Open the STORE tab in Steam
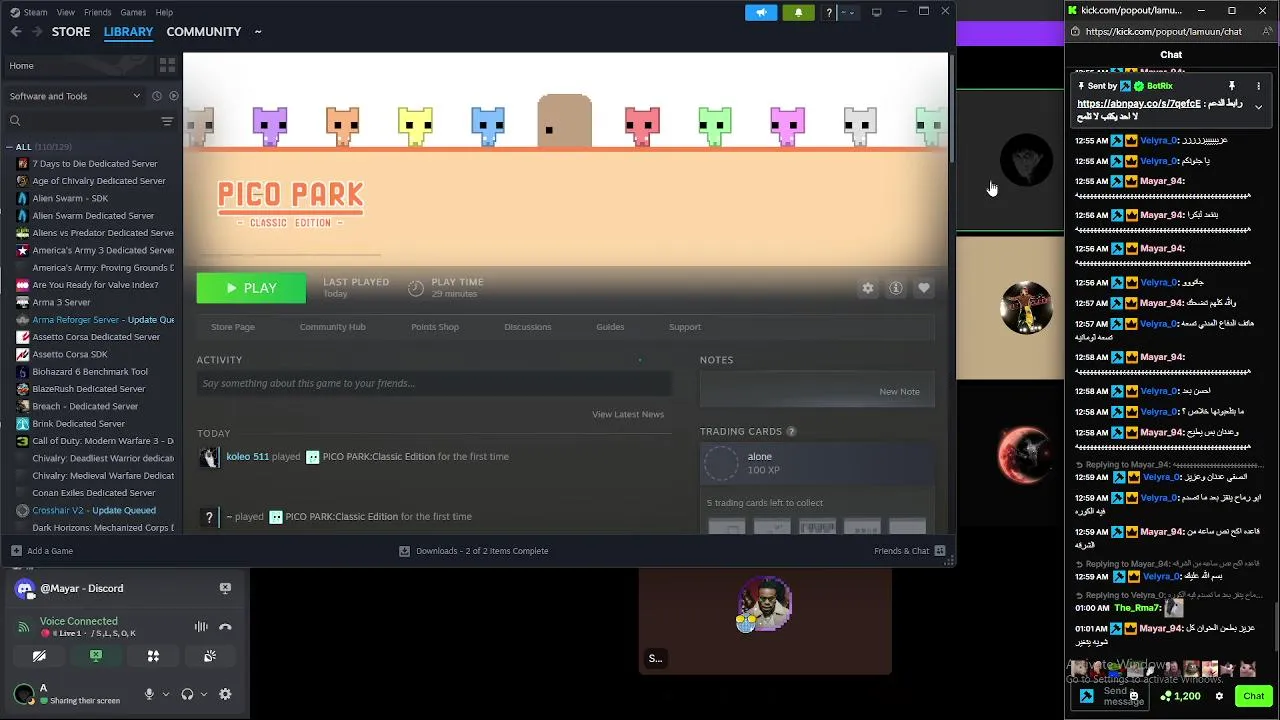Screen dimensions: 1280x720 click(71, 32)
